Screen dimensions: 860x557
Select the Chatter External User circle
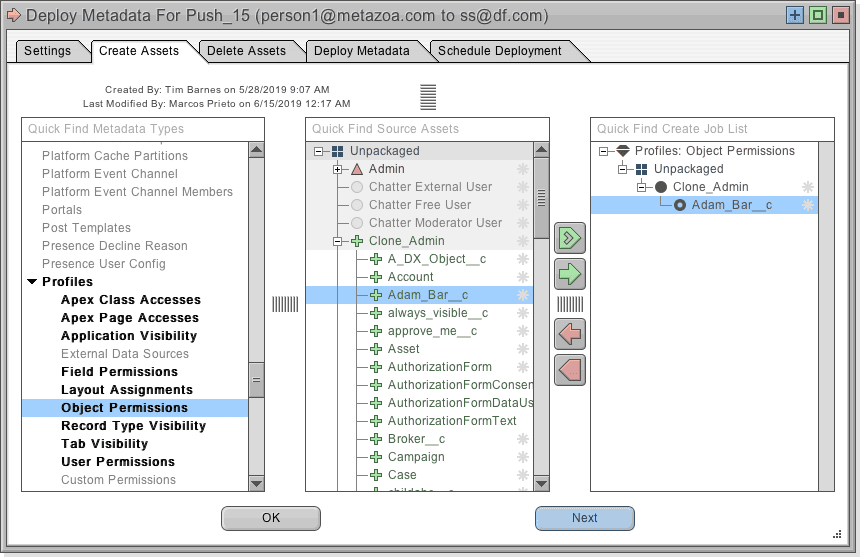click(x=357, y=187)
